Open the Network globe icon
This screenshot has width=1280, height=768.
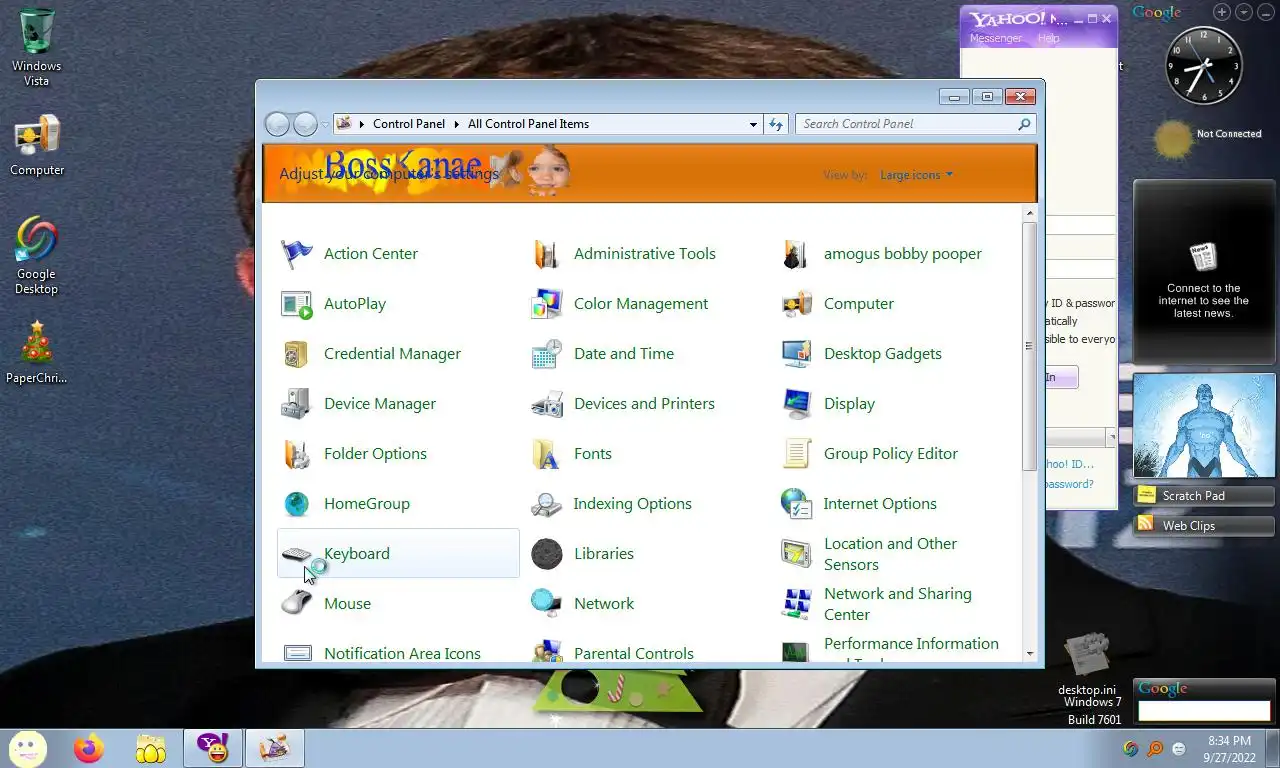546,604
